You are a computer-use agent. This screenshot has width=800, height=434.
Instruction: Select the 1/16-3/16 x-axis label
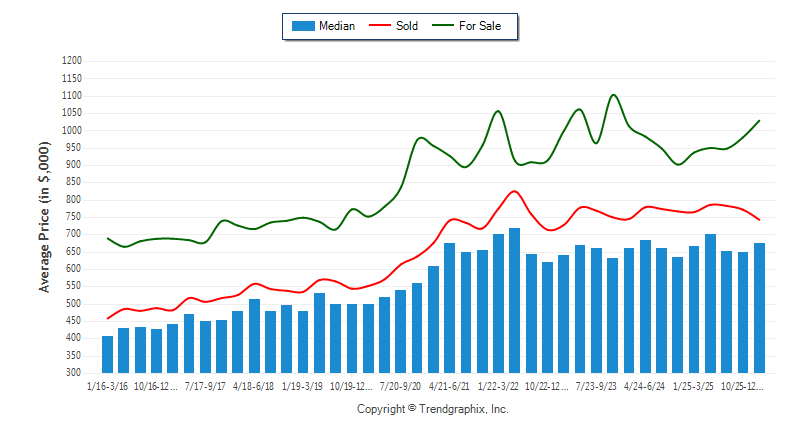tap(108, 385)
